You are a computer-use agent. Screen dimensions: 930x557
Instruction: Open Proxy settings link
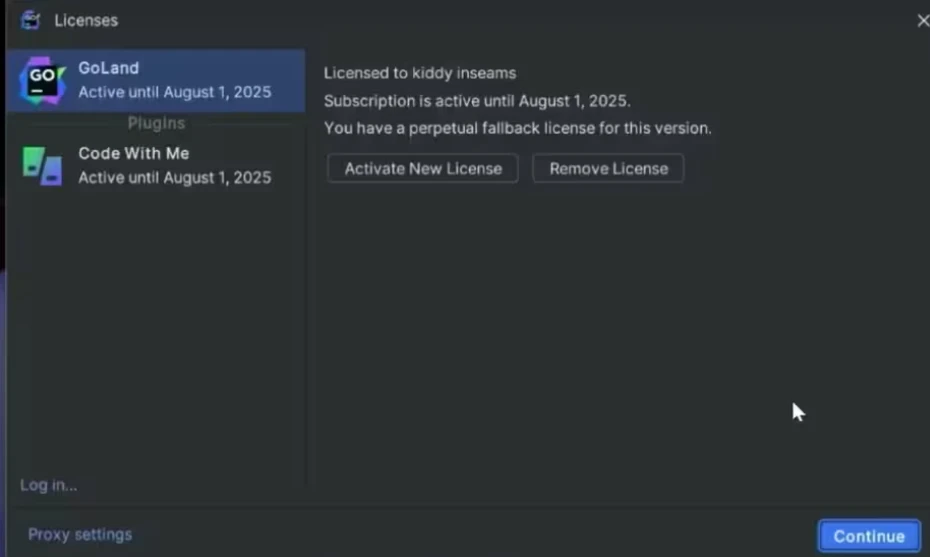pyautogui.click(x=80, y=535)
